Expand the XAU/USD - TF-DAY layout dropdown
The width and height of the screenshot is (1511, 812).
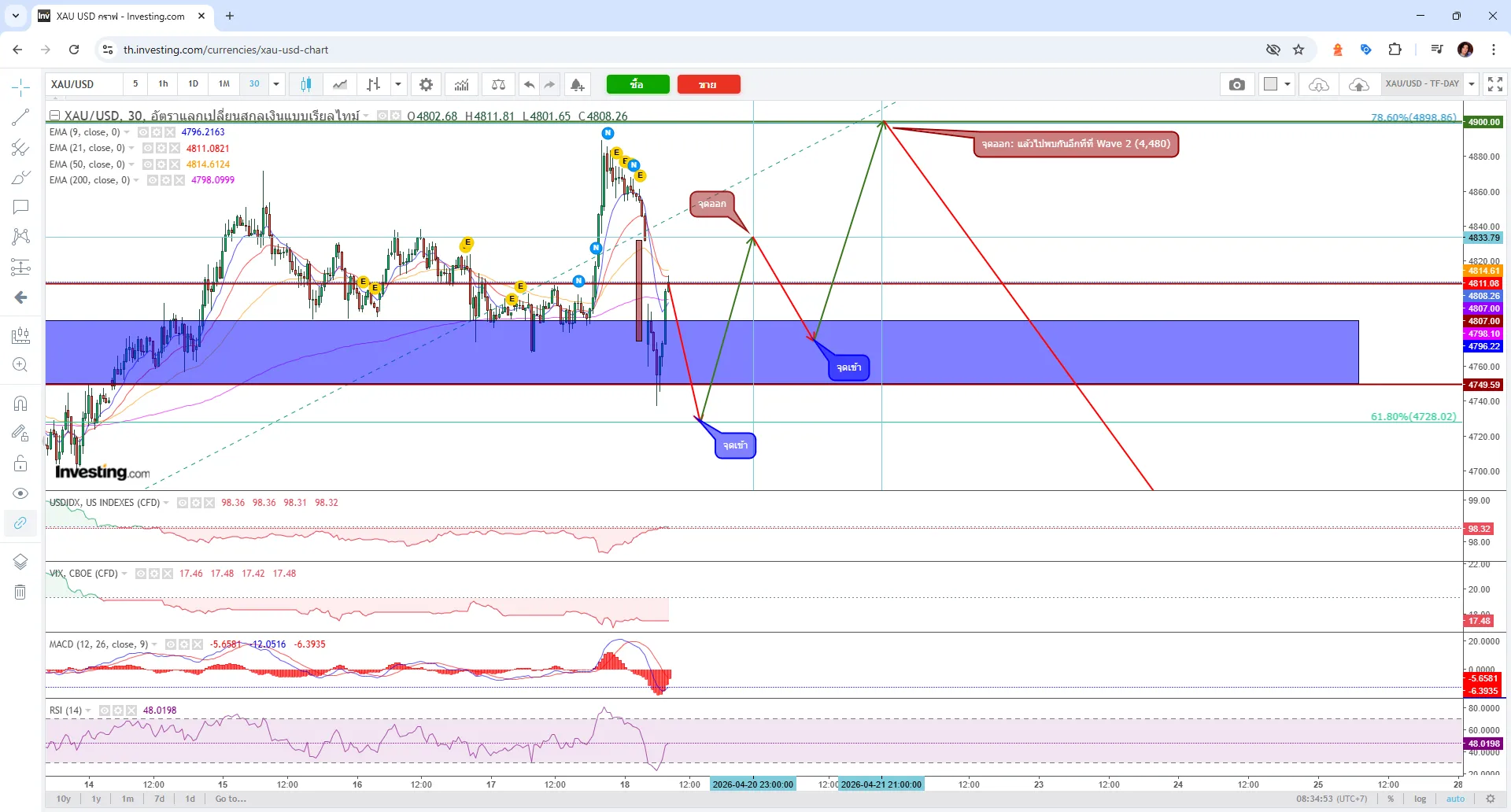(x=1472, y=84)
